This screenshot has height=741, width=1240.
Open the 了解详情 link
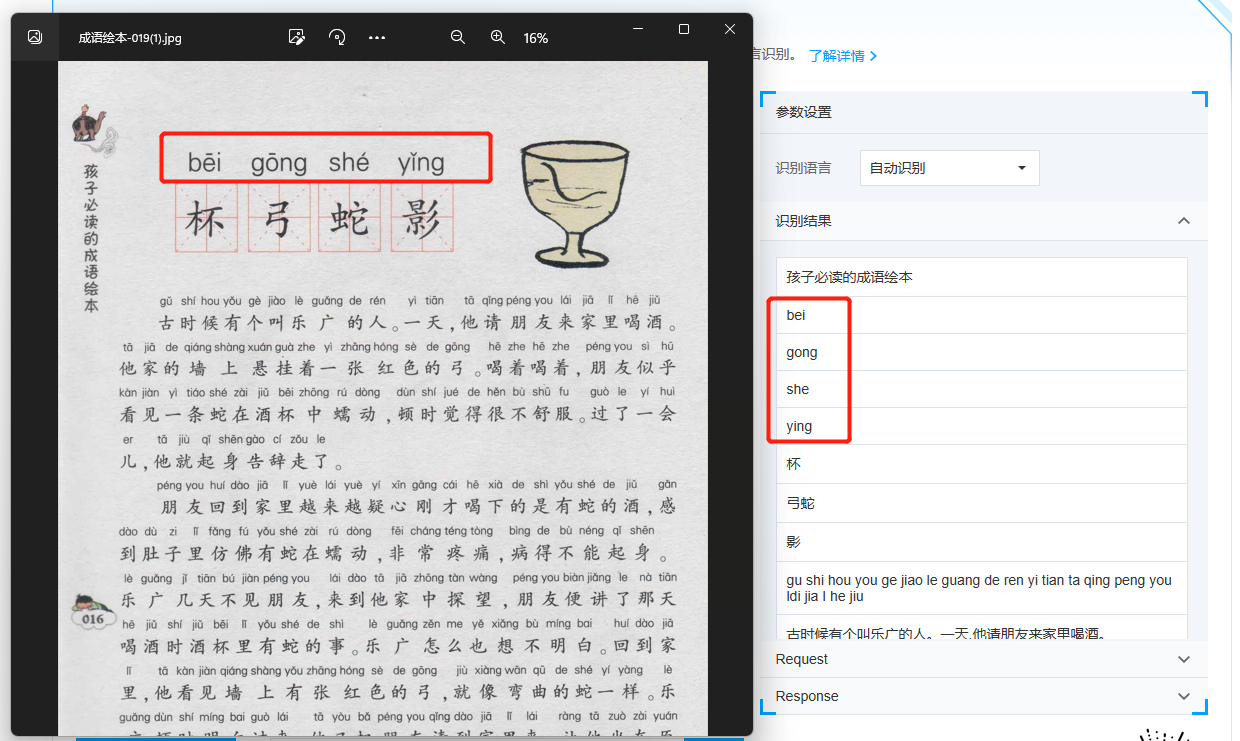coord(842,56)
